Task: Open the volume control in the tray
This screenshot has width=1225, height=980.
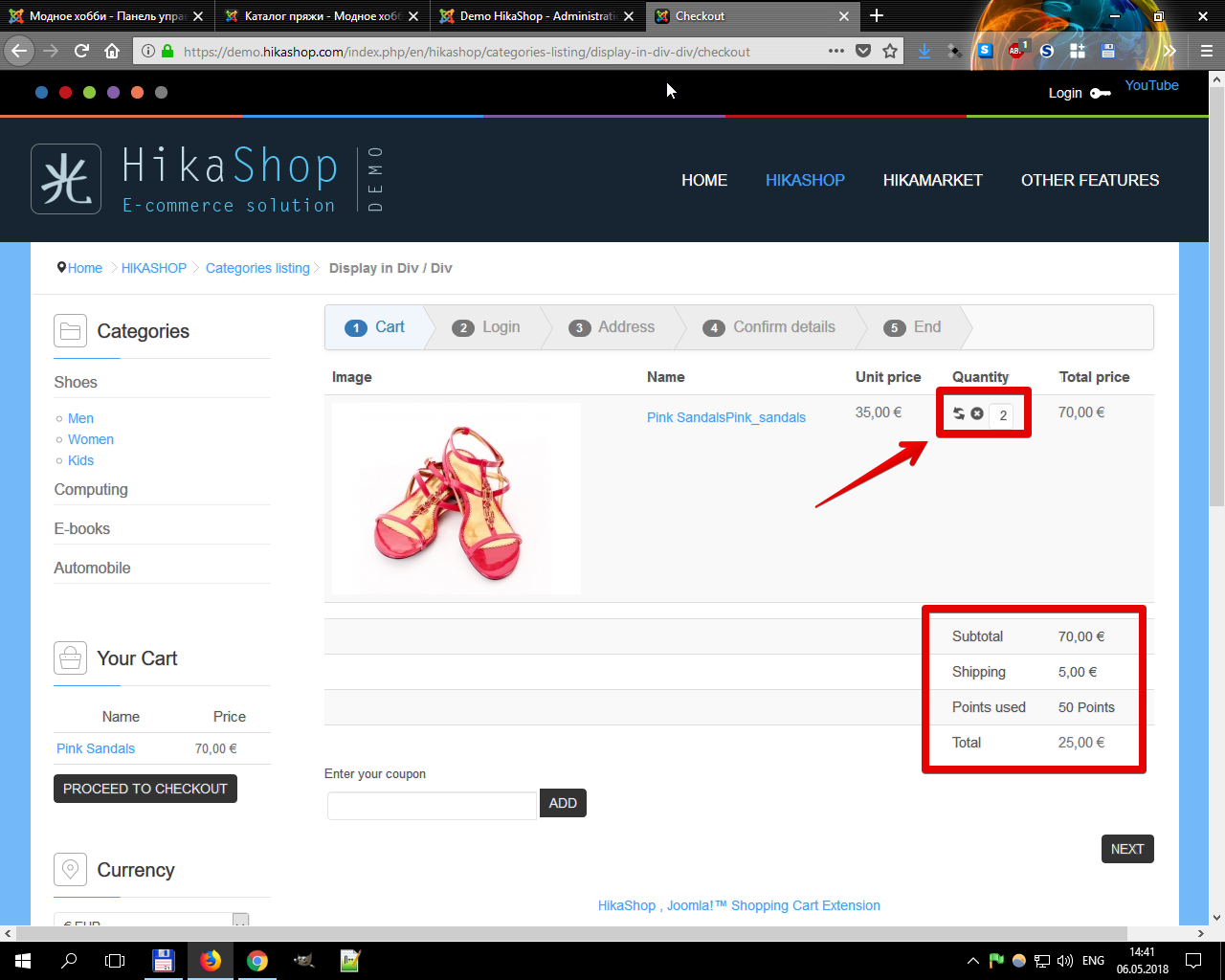Action: tap(1065, 961)
